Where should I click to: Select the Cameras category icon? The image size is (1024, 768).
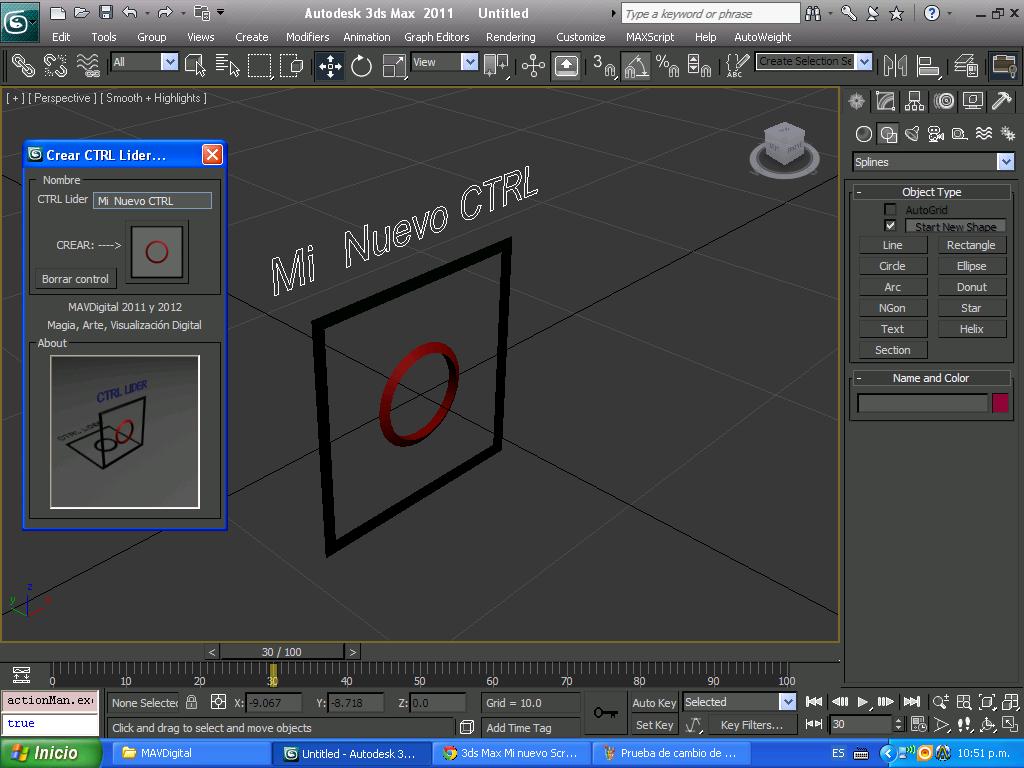pos(936,134)
